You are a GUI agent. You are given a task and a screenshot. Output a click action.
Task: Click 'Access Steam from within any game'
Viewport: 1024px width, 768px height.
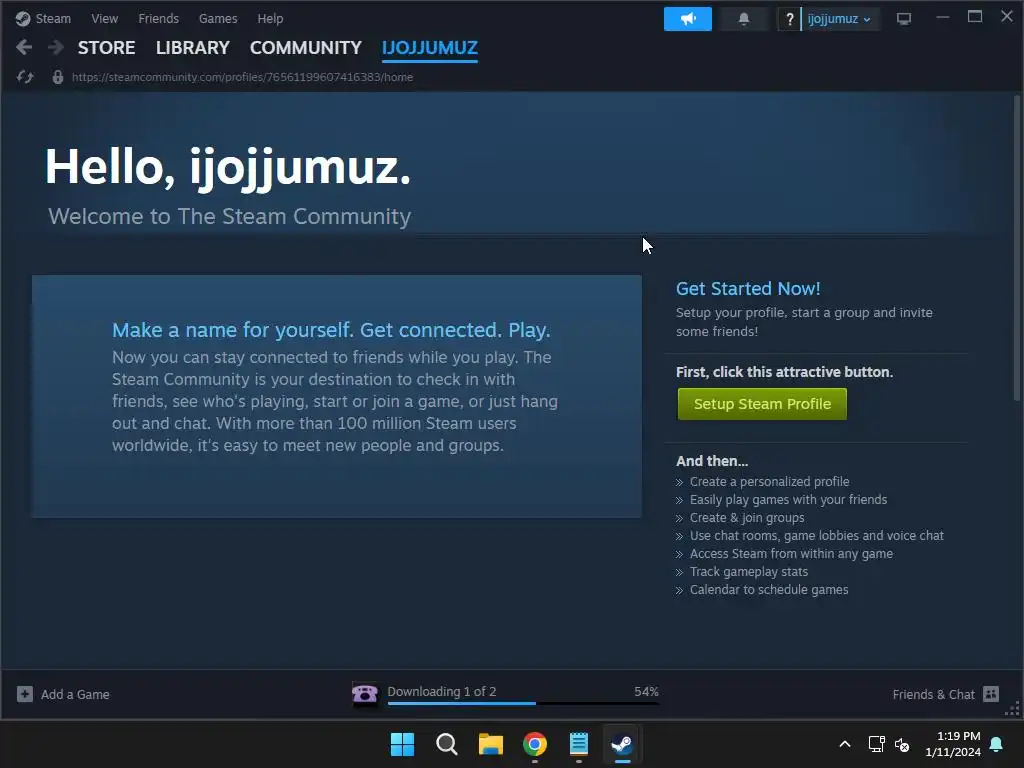pos(791,554)
